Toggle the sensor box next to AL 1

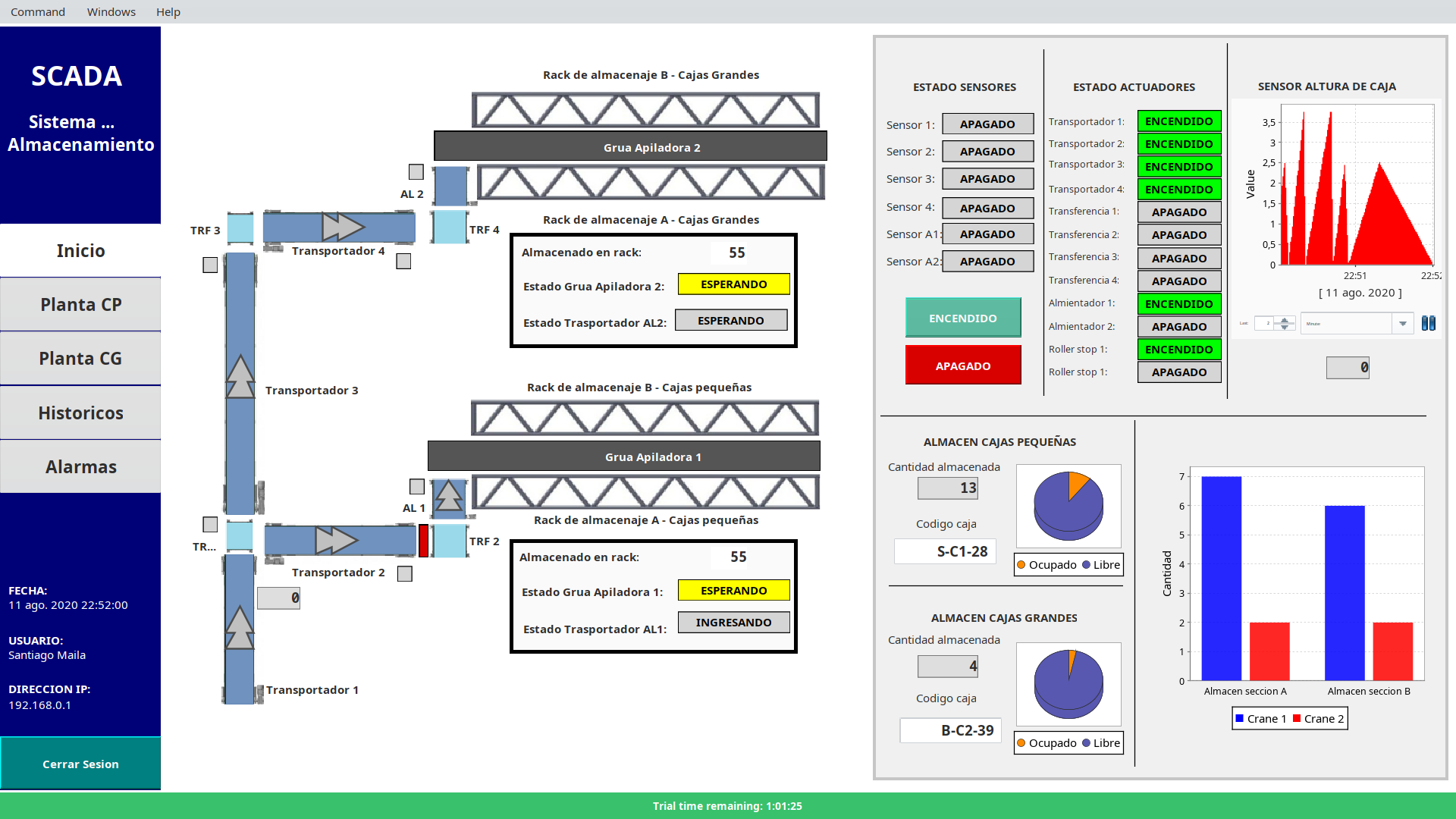click(417, 486)
